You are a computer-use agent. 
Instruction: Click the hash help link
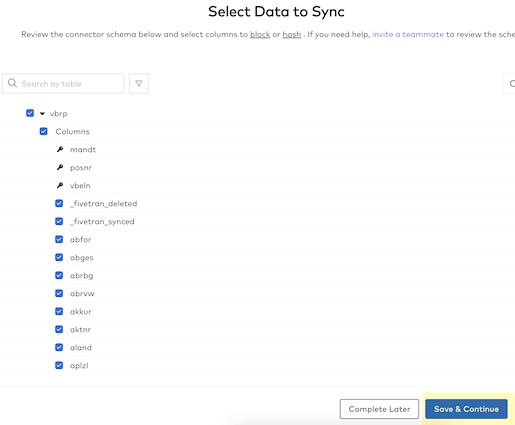292,34
